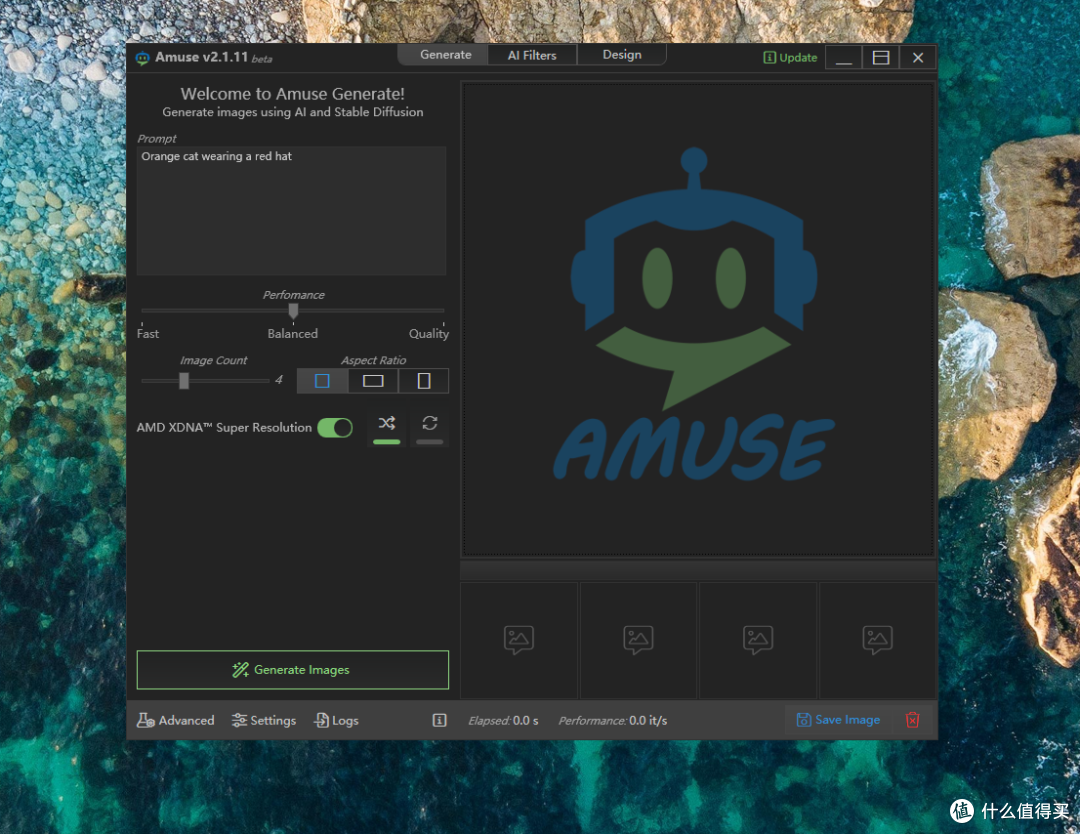
Task: Click inside the Prompt text box
Action: coord(291,211)
